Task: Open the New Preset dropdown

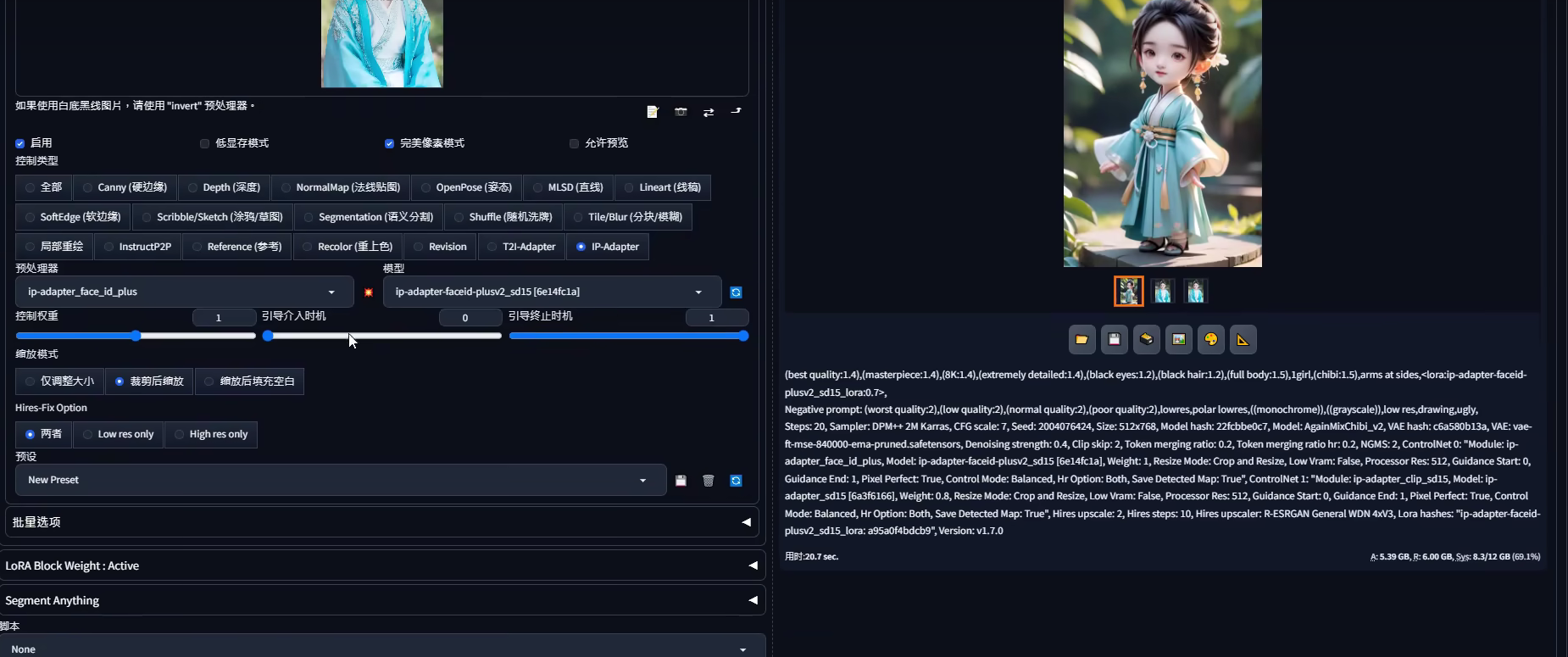Action: point(341,480)
